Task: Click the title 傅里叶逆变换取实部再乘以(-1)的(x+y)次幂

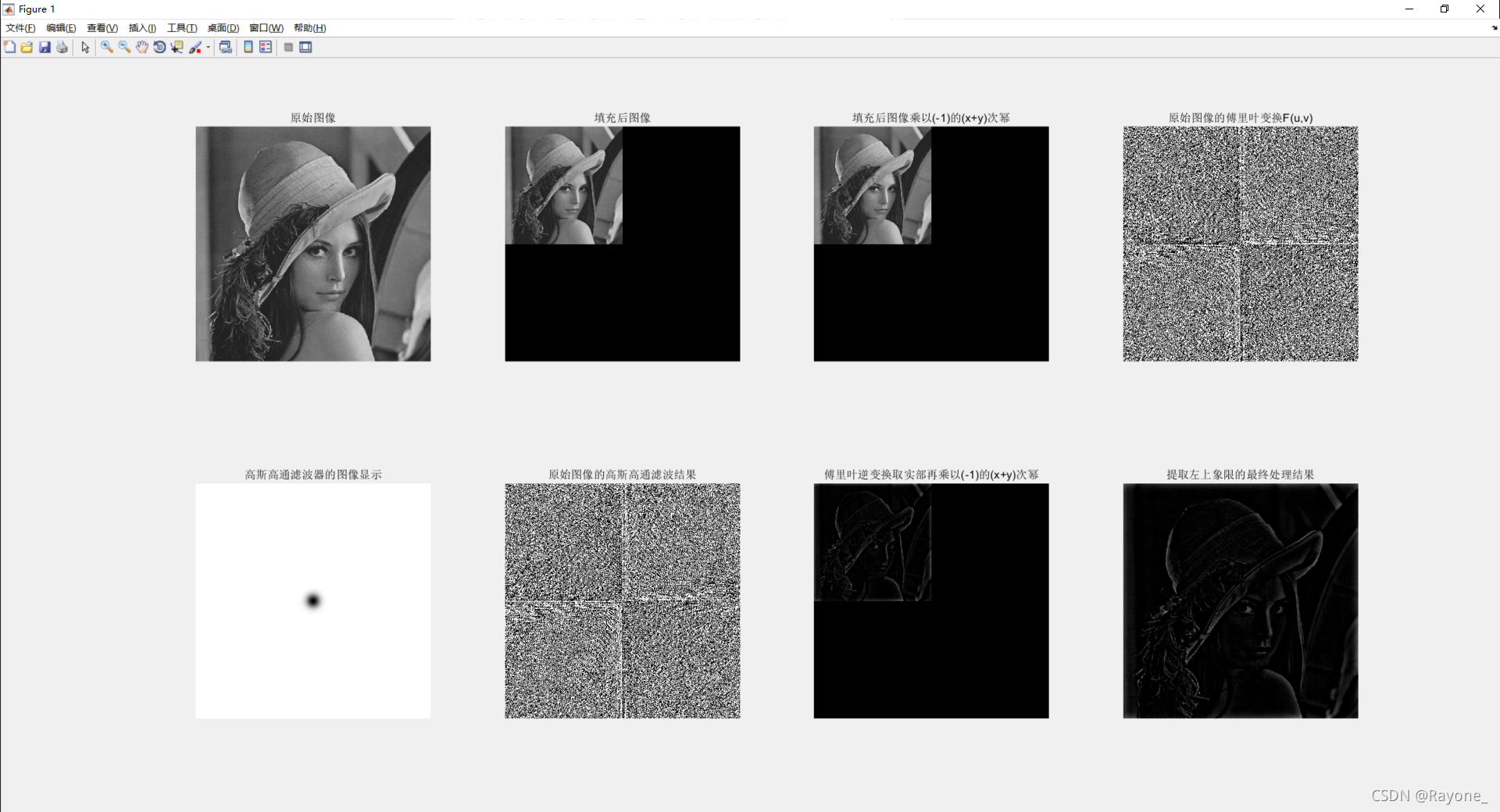Action: coord(931,475)
